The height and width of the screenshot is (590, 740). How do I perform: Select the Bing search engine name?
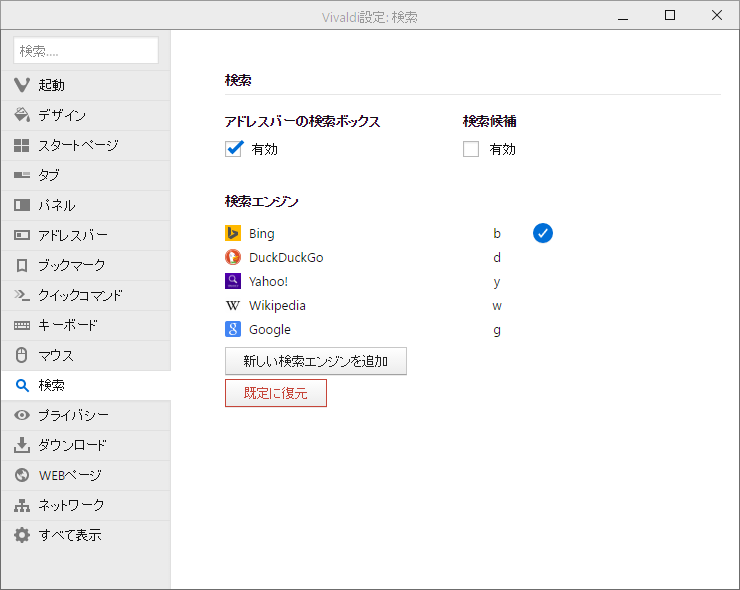tap(261, 234)
